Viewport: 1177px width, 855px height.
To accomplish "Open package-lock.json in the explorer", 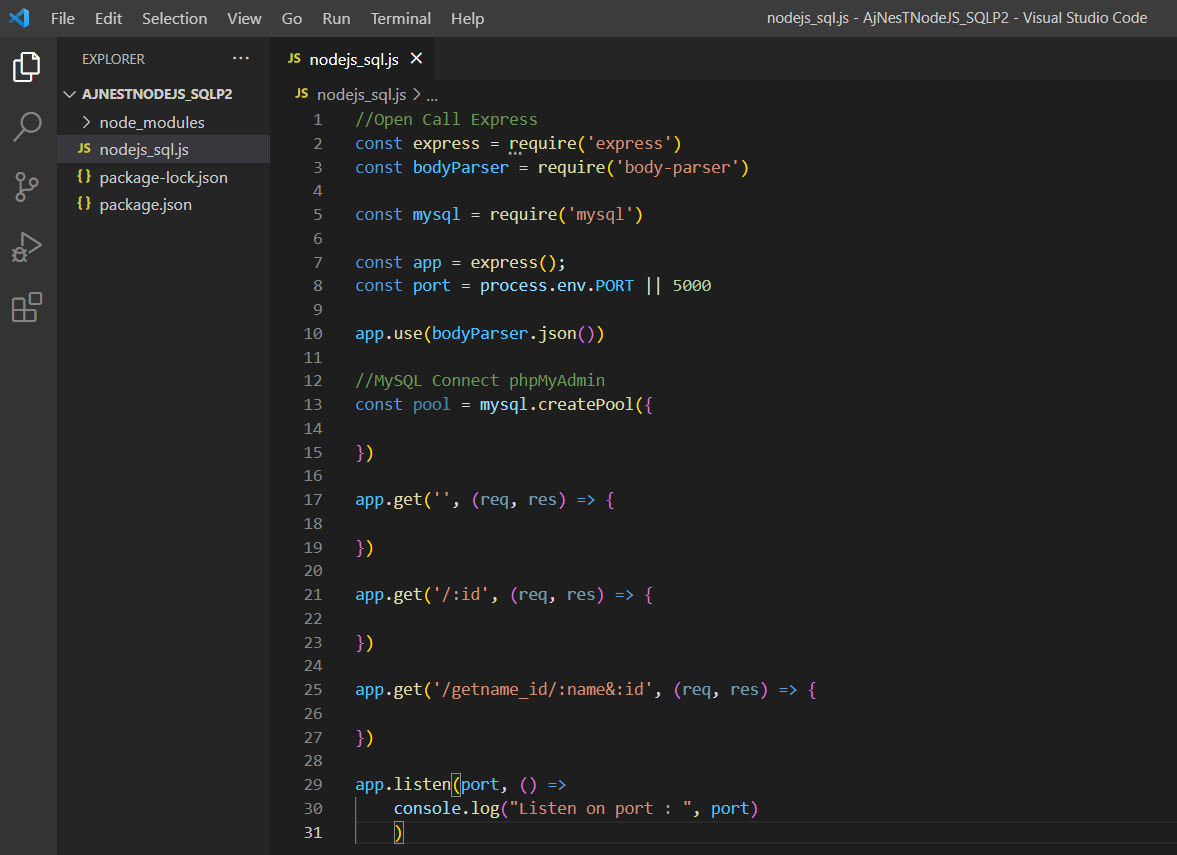I will pyautogui.click(x=163, y=177).
